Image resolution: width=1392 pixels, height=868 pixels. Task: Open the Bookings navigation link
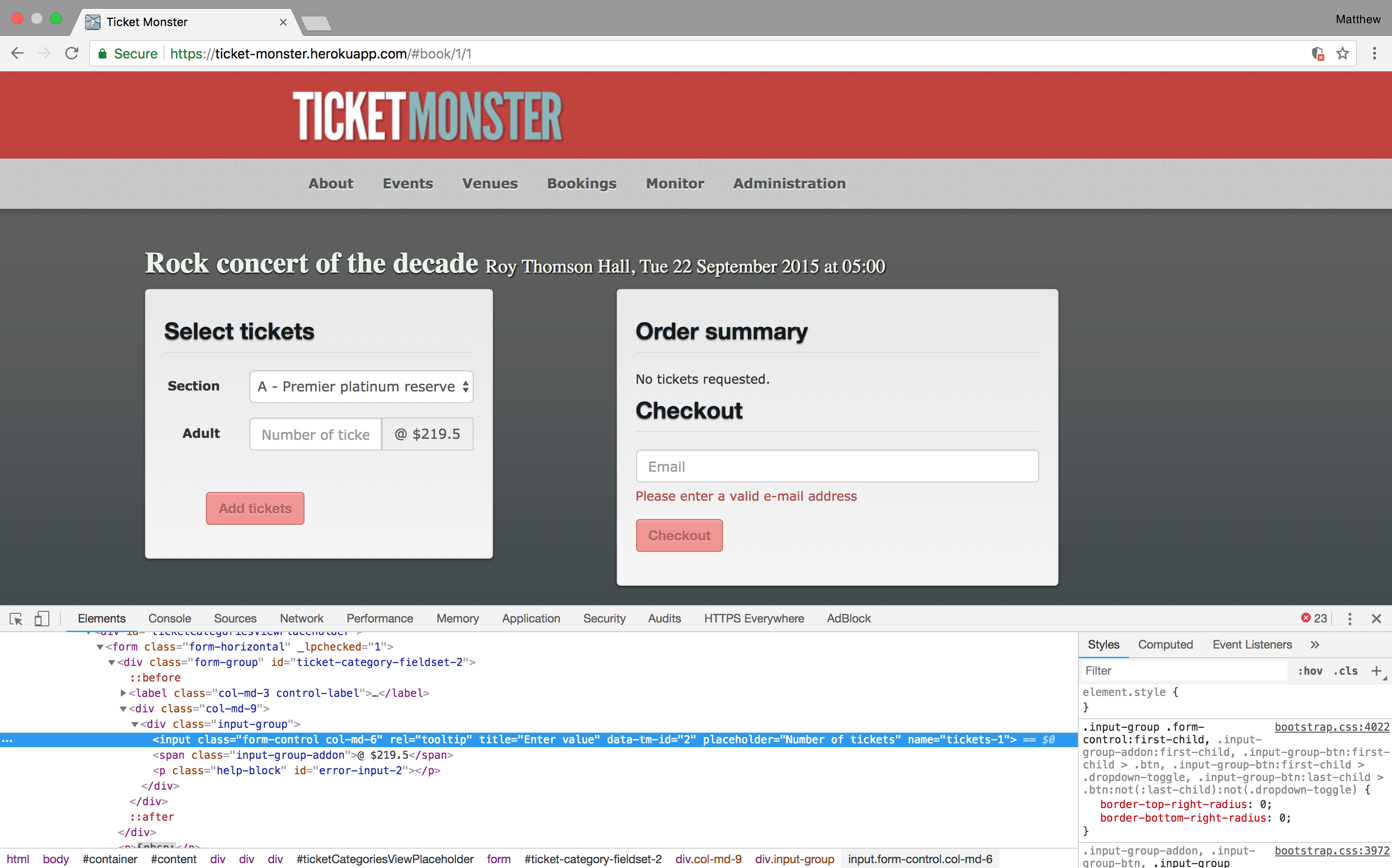(x=581, y=184)
